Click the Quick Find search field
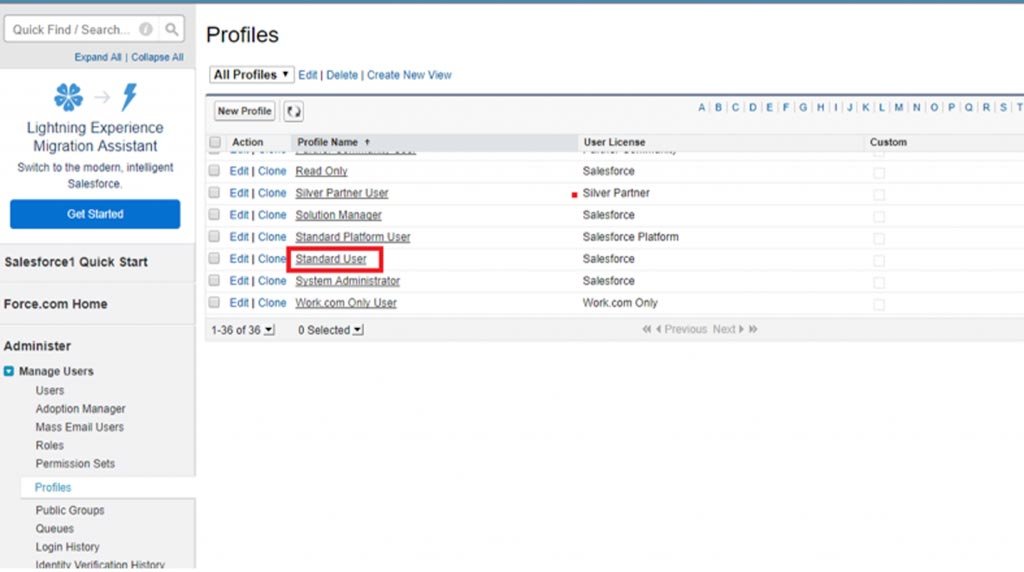Viewport: 1024px width, 572px height. (72, 29)
